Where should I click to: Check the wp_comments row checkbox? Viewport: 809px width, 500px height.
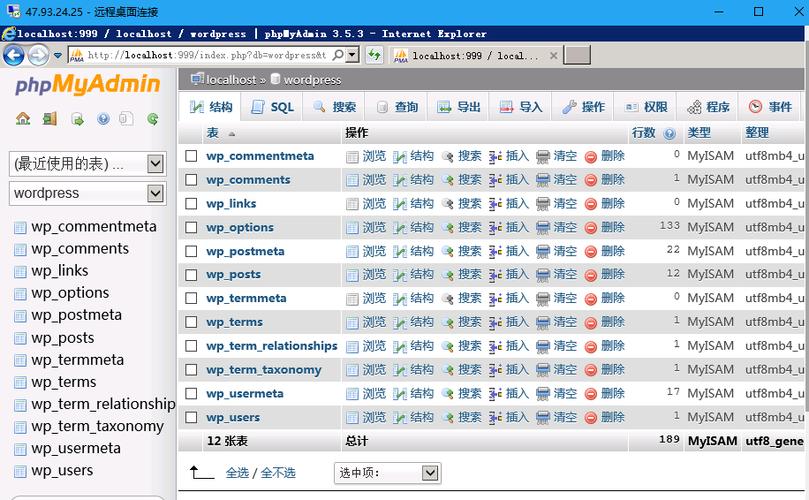coord(191,180)
